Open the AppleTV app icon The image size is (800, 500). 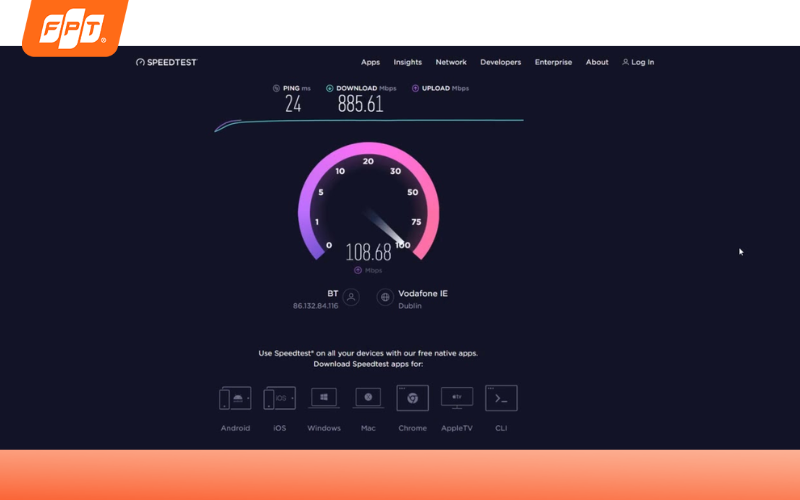tap(457, 398)
